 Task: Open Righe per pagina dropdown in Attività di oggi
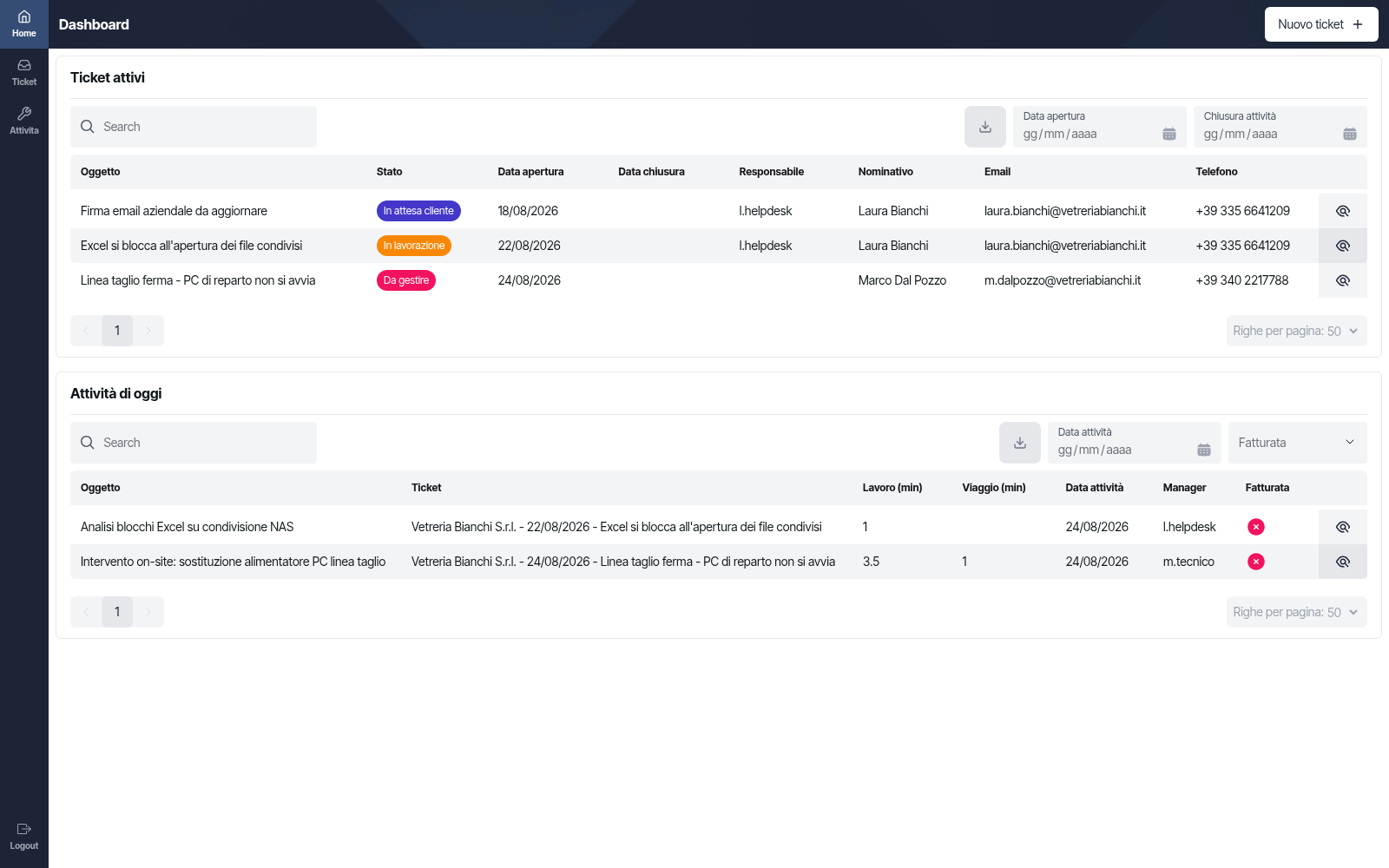pos(1297,612)
